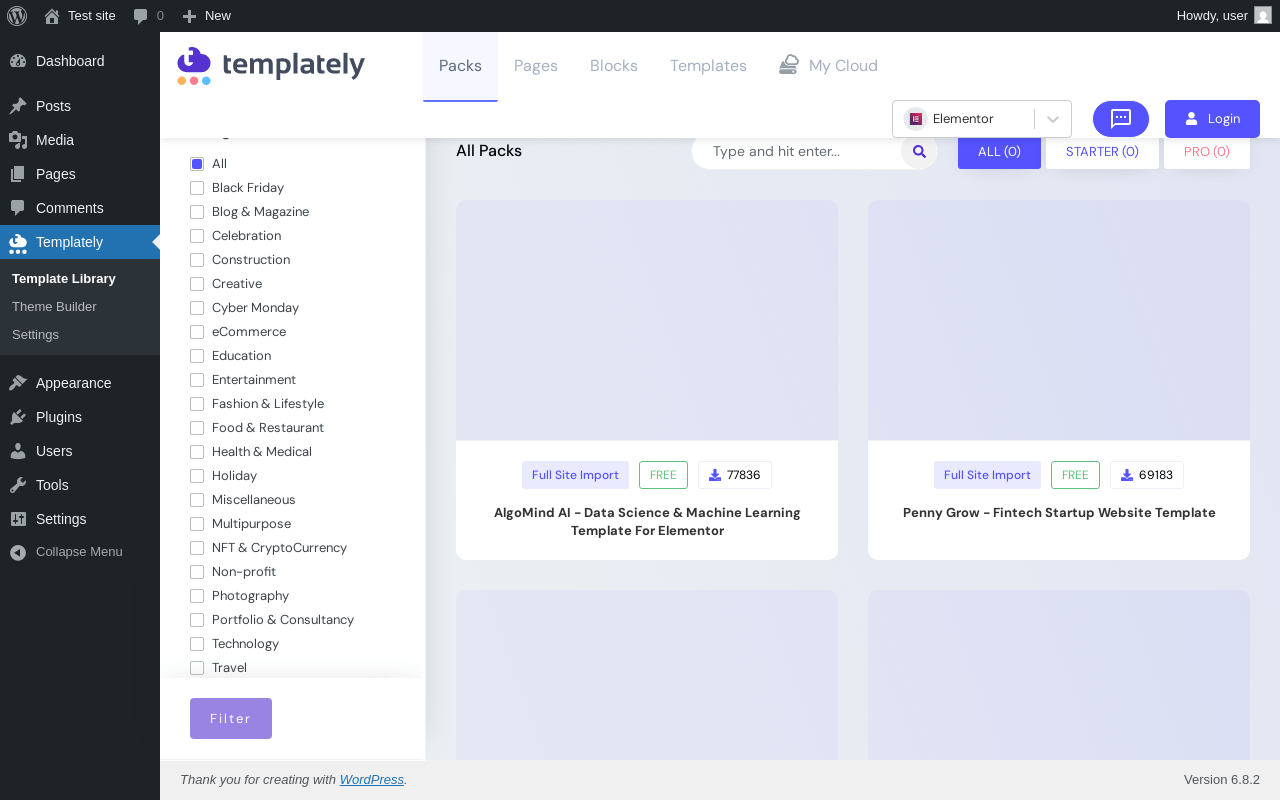Open Penny Grow pack thumbnail

1059,320
